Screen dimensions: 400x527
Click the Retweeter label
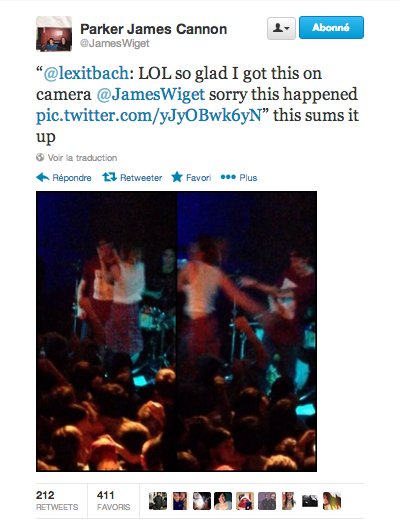pyautogui.click(x=141, y=177)
